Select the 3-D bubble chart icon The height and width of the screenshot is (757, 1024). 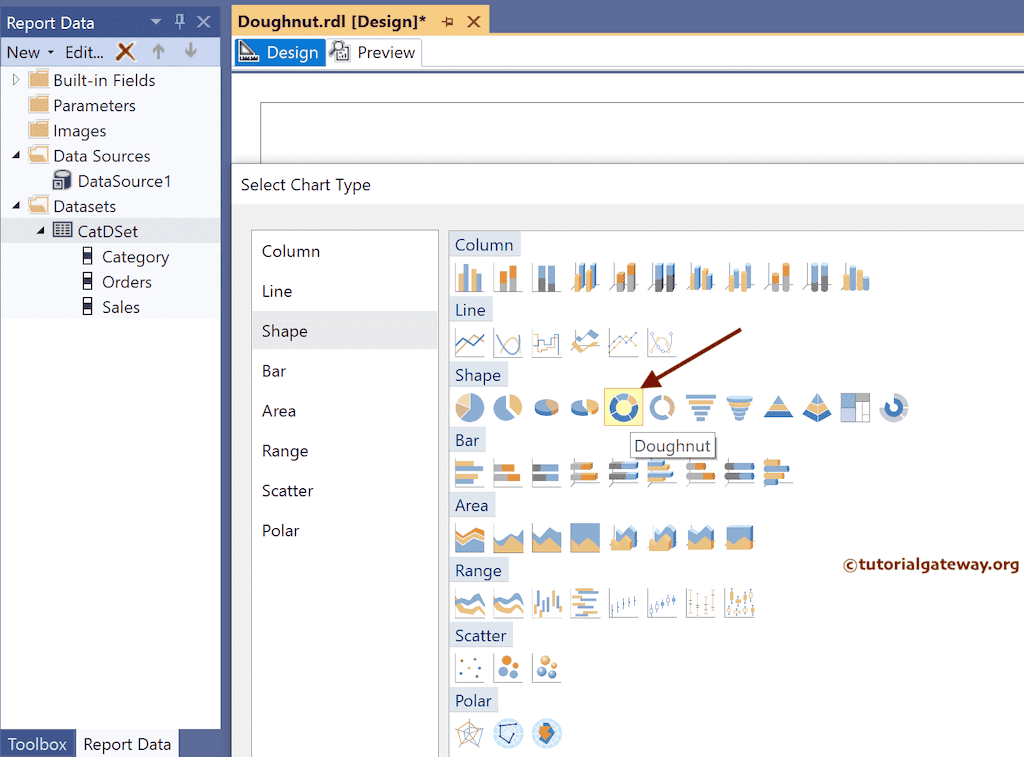(x=547, y=668)
